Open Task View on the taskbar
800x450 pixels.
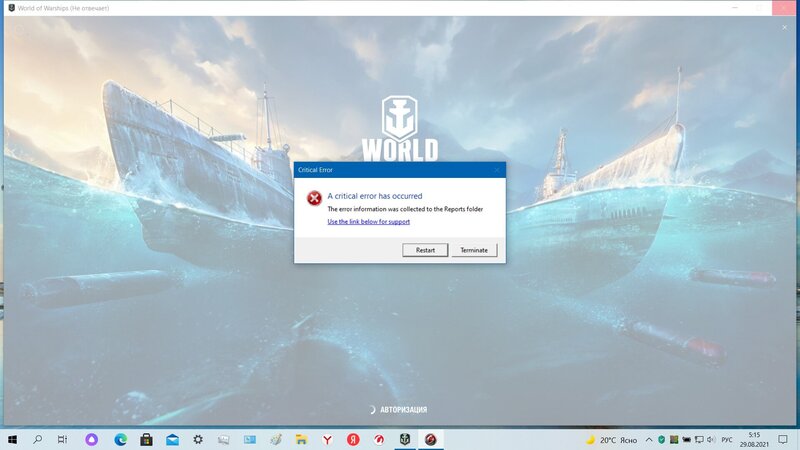coord(62,439)
